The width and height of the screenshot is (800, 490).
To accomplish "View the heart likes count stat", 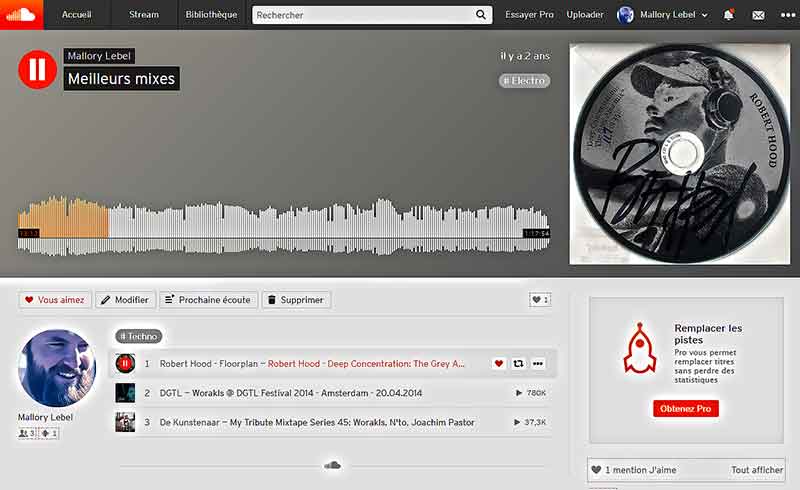I will point(540,300).
